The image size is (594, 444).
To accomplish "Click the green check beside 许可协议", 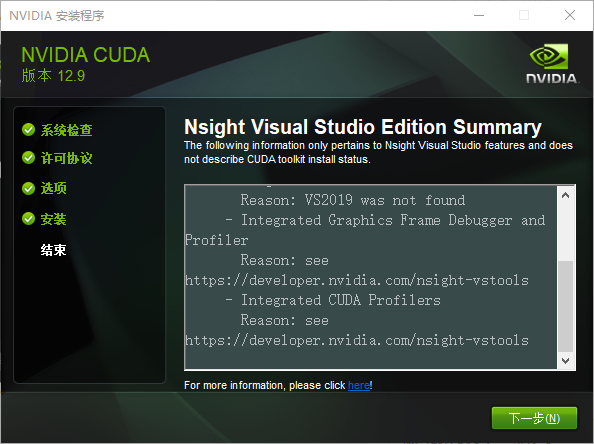I will pos(28,158).
